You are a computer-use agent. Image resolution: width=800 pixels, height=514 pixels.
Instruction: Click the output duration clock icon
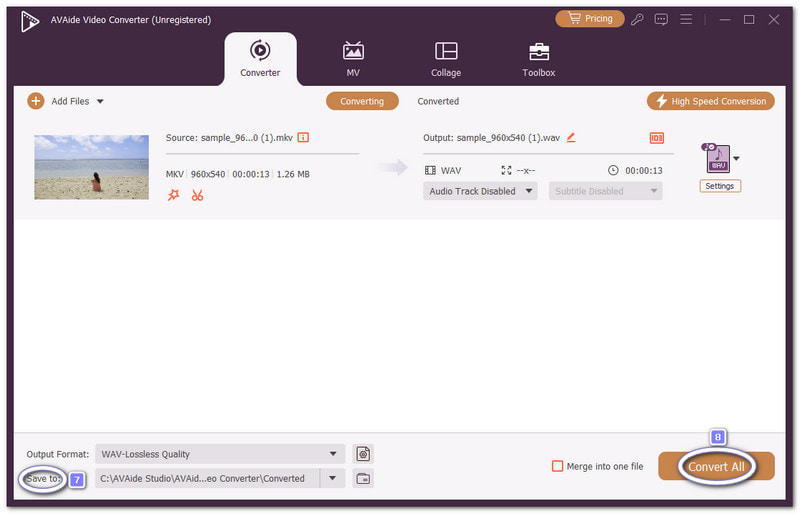[x=613, y=170]
